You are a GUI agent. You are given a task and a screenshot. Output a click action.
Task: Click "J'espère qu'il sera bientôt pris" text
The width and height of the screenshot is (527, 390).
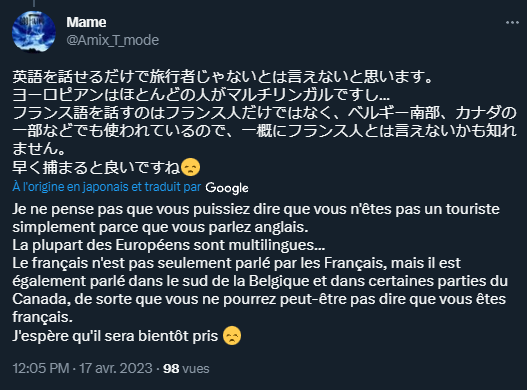point(115,336)
